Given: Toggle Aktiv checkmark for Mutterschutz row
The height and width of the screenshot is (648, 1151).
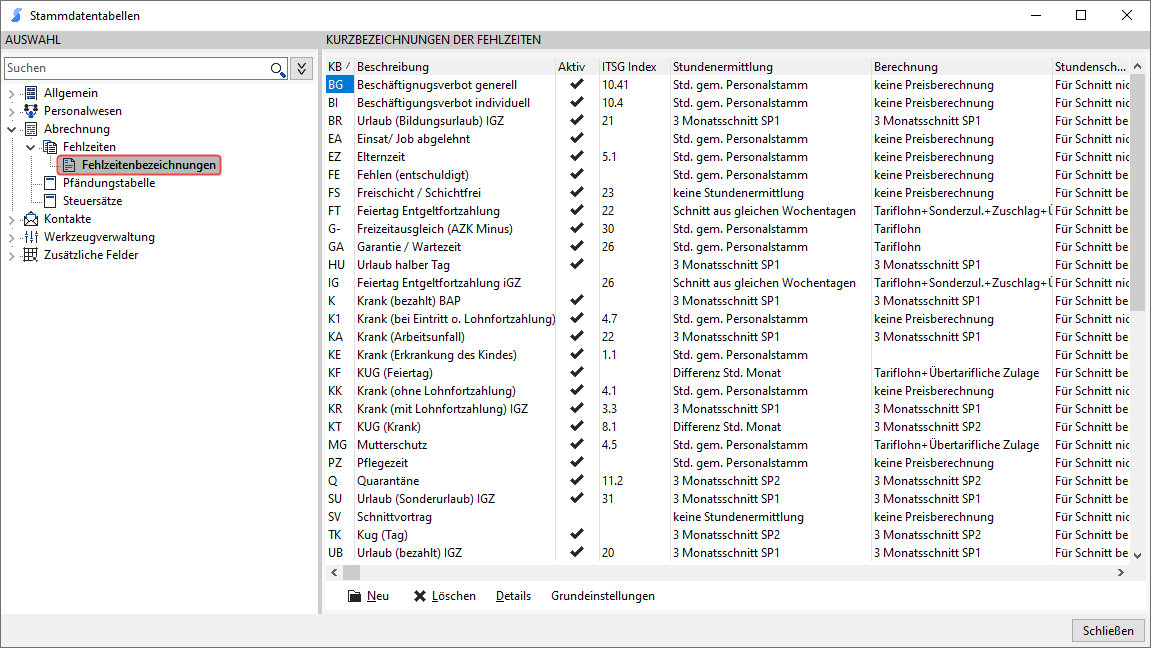Looking at the screenshot, I should (x=577, y=444).
